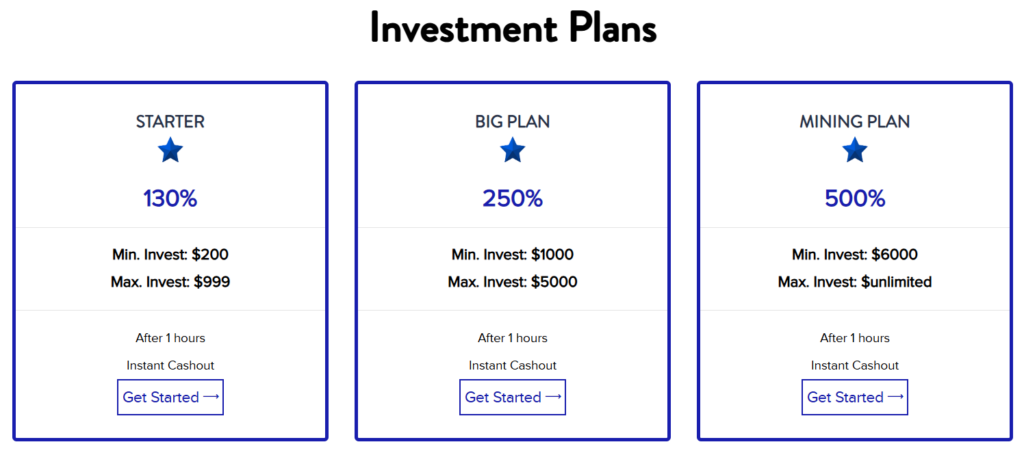Viewport: 1024px width, 453px height.
Task: Click the Max. Invest: $unlimited text
Action: click(854, 282)
